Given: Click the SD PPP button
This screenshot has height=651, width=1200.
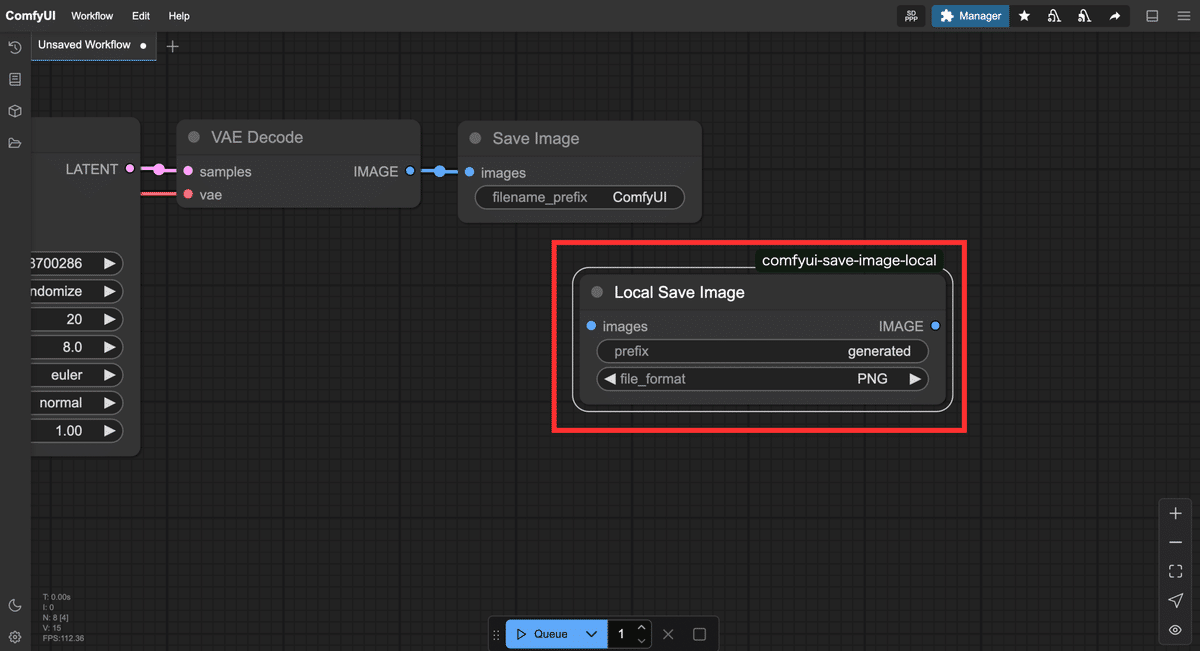Looking at the screenshot, I should pyautogui.click(x=911, y=16).
